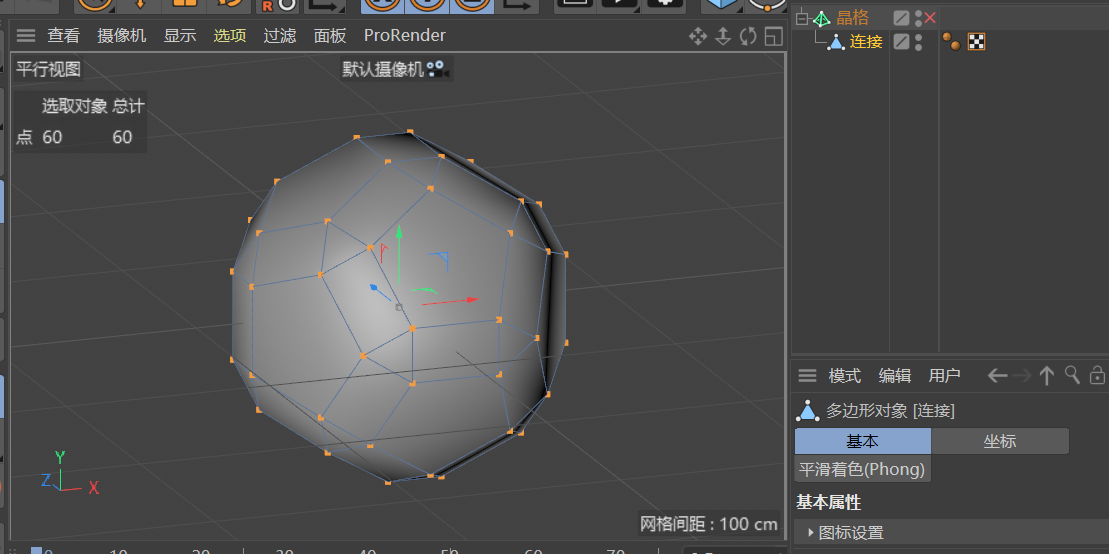Switch to the 坐标 tab
The height and width of the screenshot is (554, 1109).
(x=1000, y=442)
